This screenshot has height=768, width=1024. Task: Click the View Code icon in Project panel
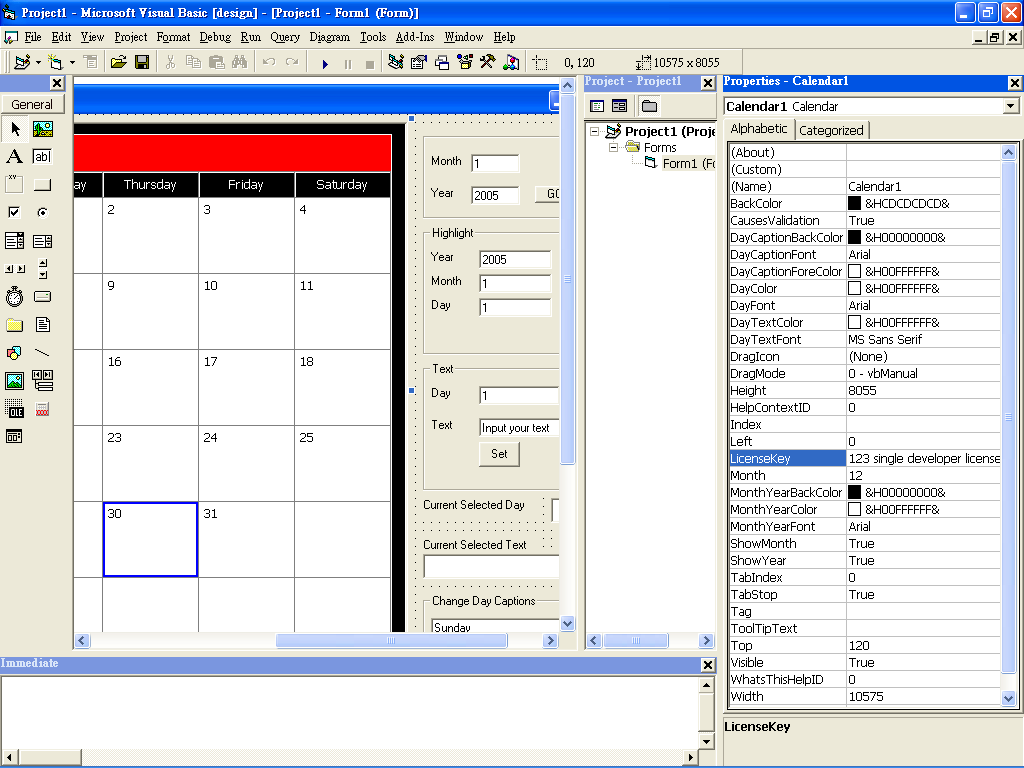tap(597, 106)
